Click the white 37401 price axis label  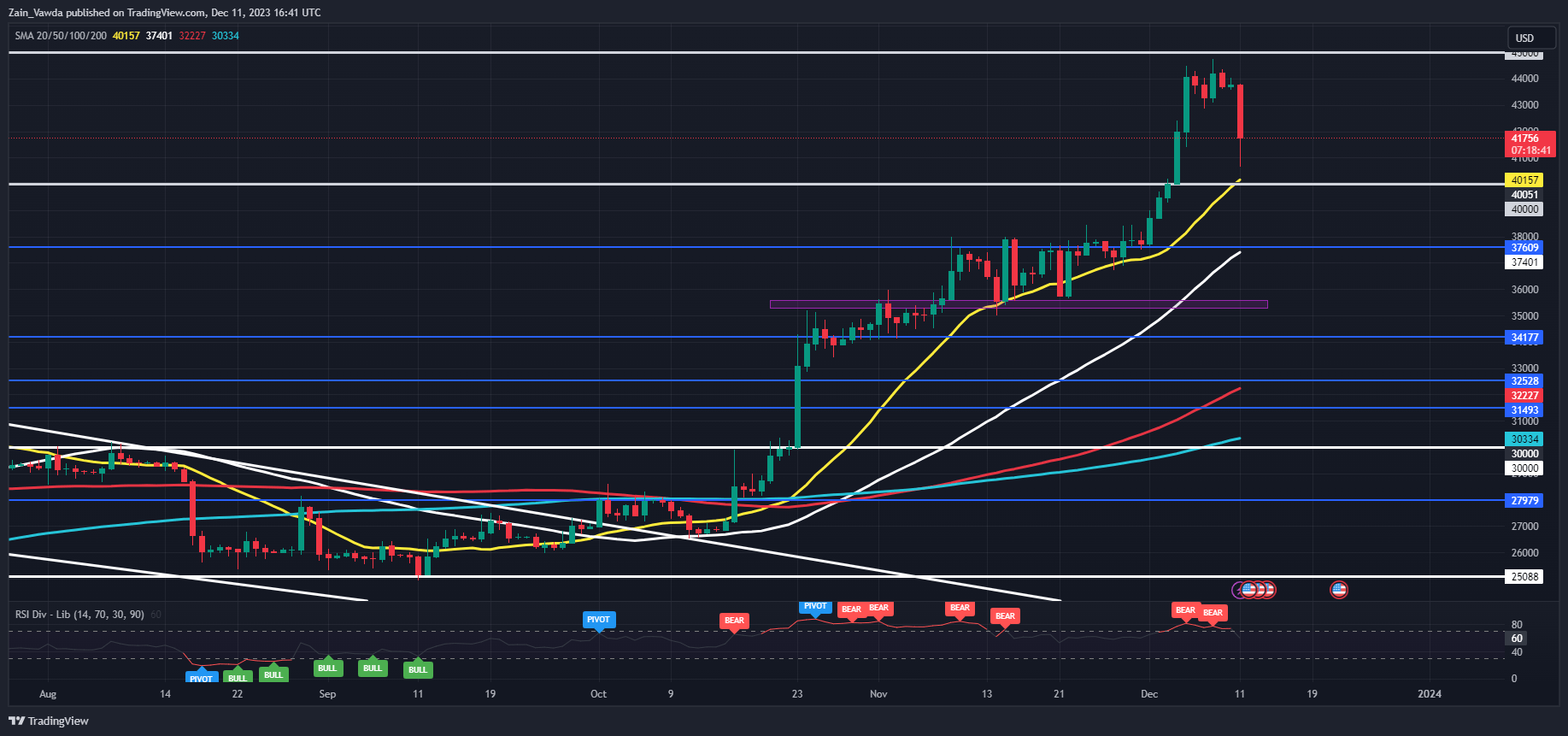(1524, 262)
